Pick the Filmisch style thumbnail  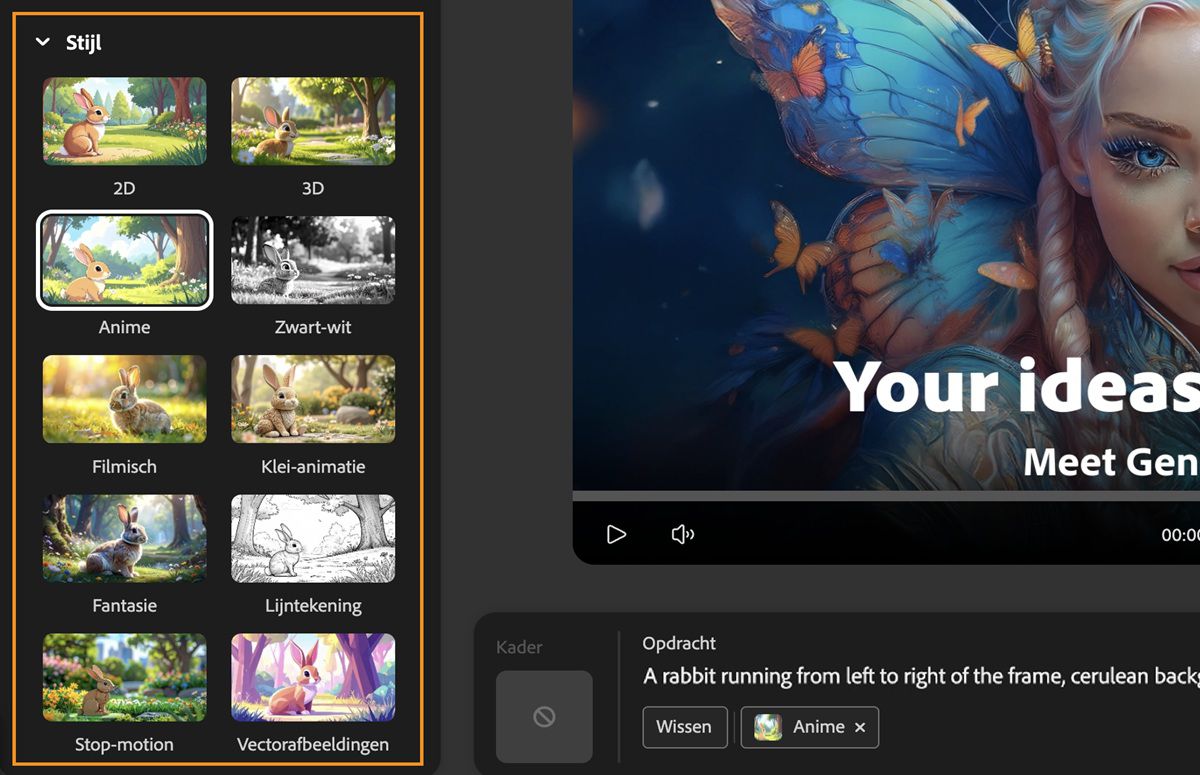[x=125, y=399]
